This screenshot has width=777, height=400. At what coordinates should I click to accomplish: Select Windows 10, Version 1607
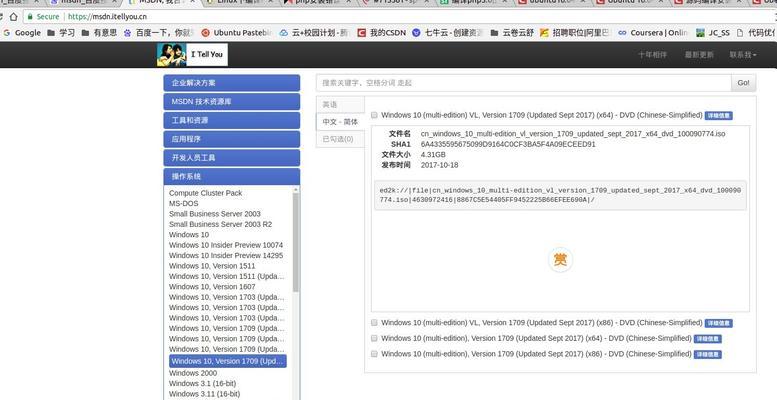(212, 286)
